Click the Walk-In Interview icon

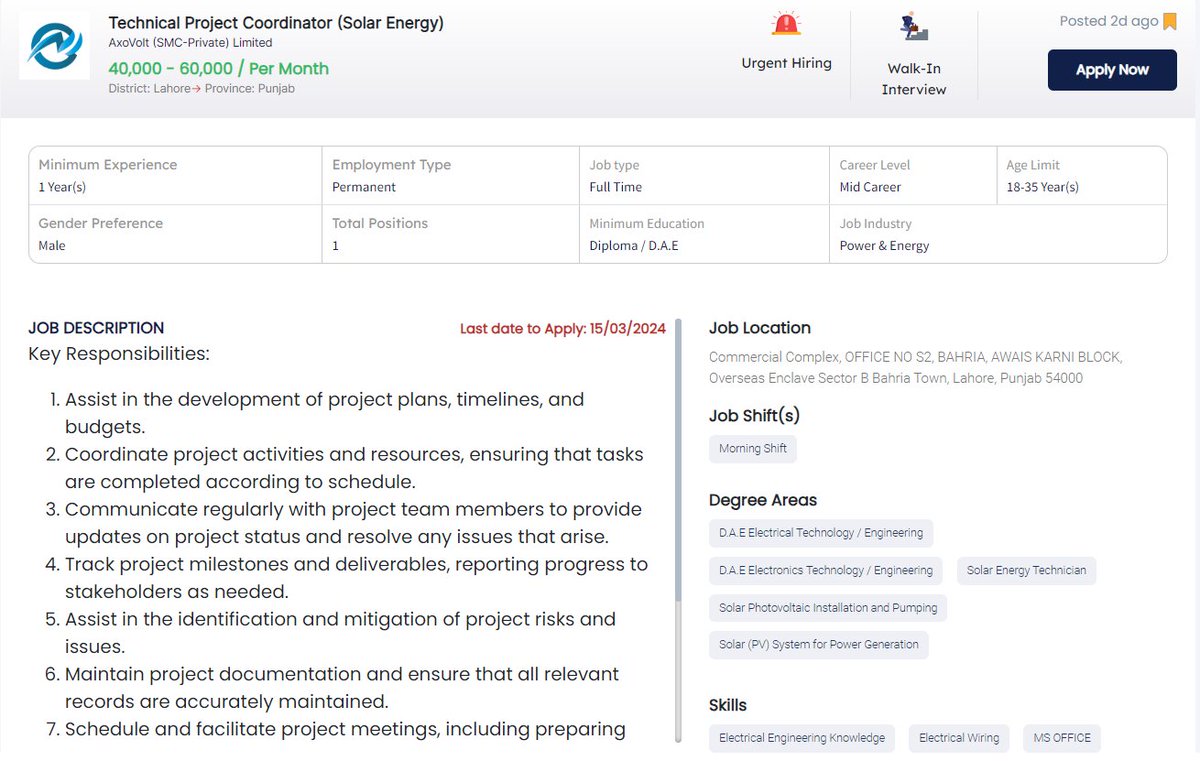pyautogui.click(x=914, y=27)
